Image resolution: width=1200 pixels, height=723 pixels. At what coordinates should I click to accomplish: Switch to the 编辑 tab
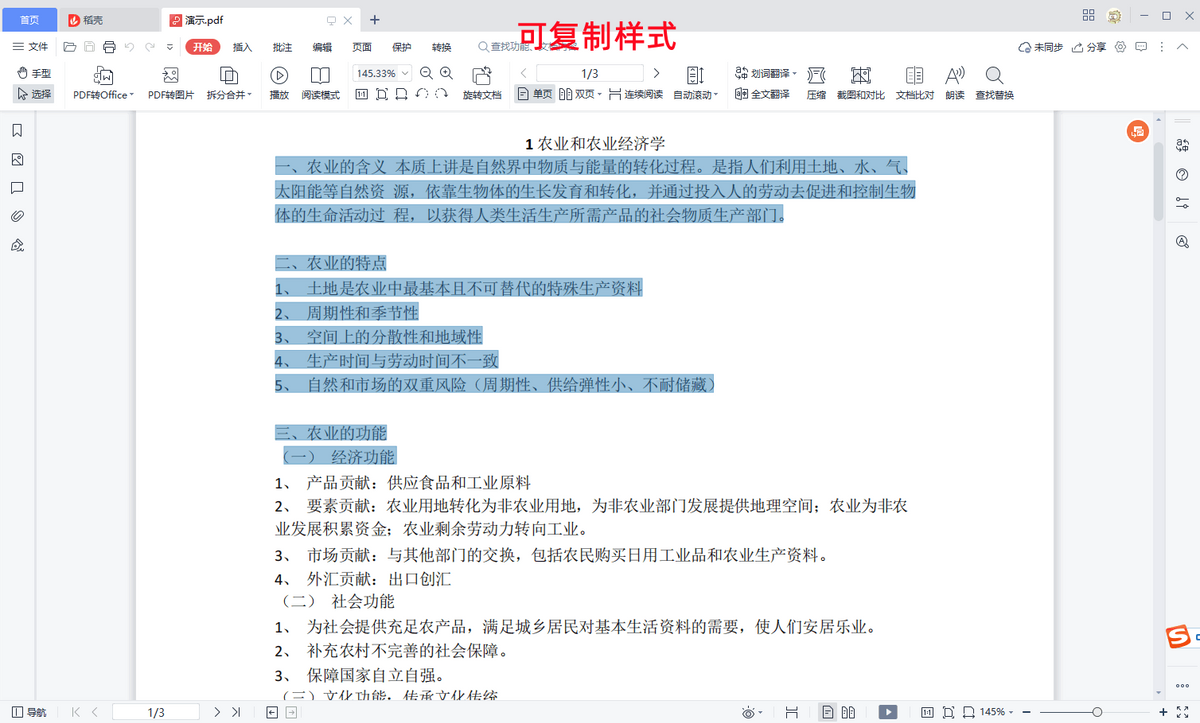click(x=322, y=47)
